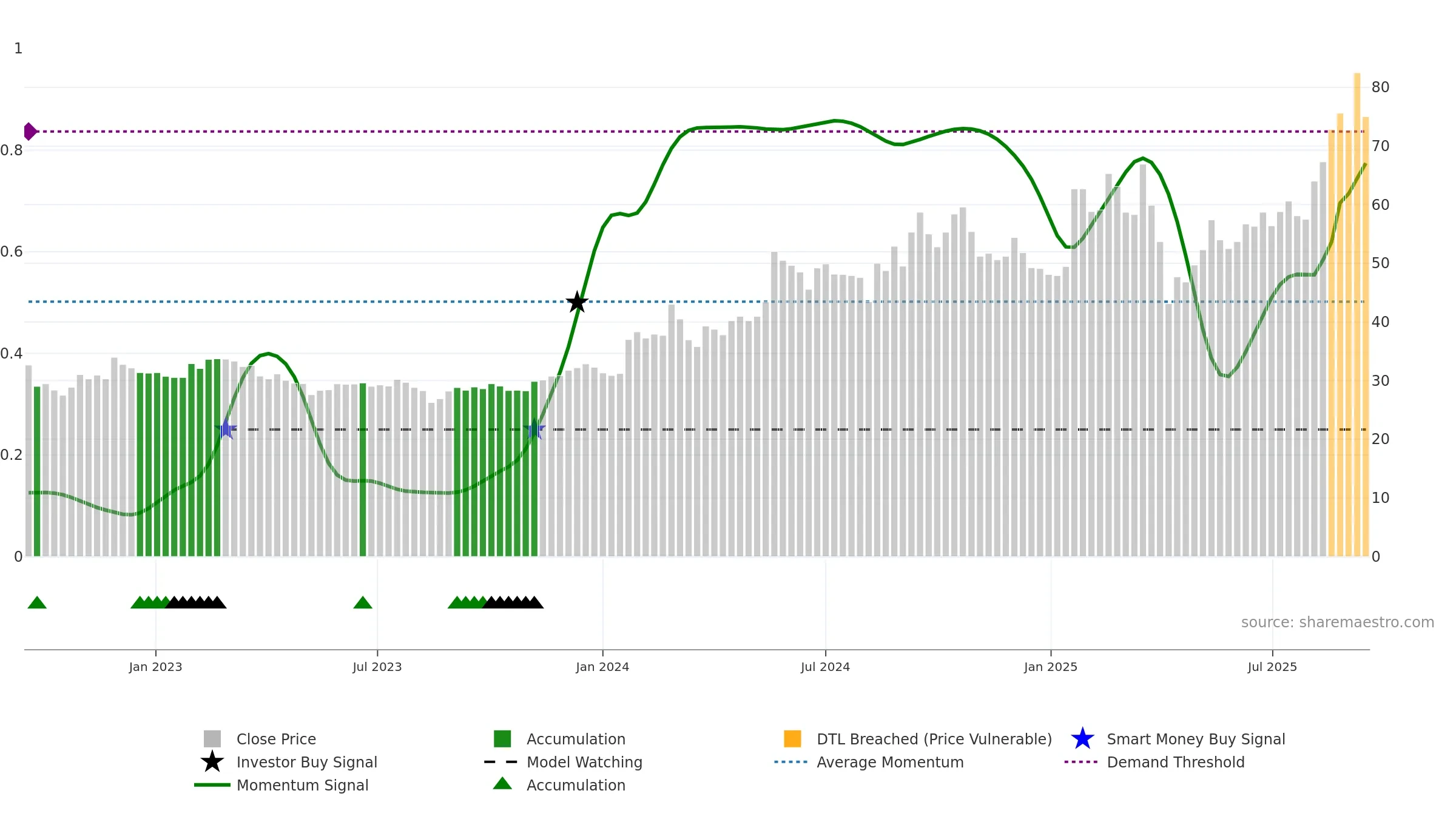Click the purple dotted Demand Threshold legend line
The image size is (1456, 819).
pos(1081,762)
